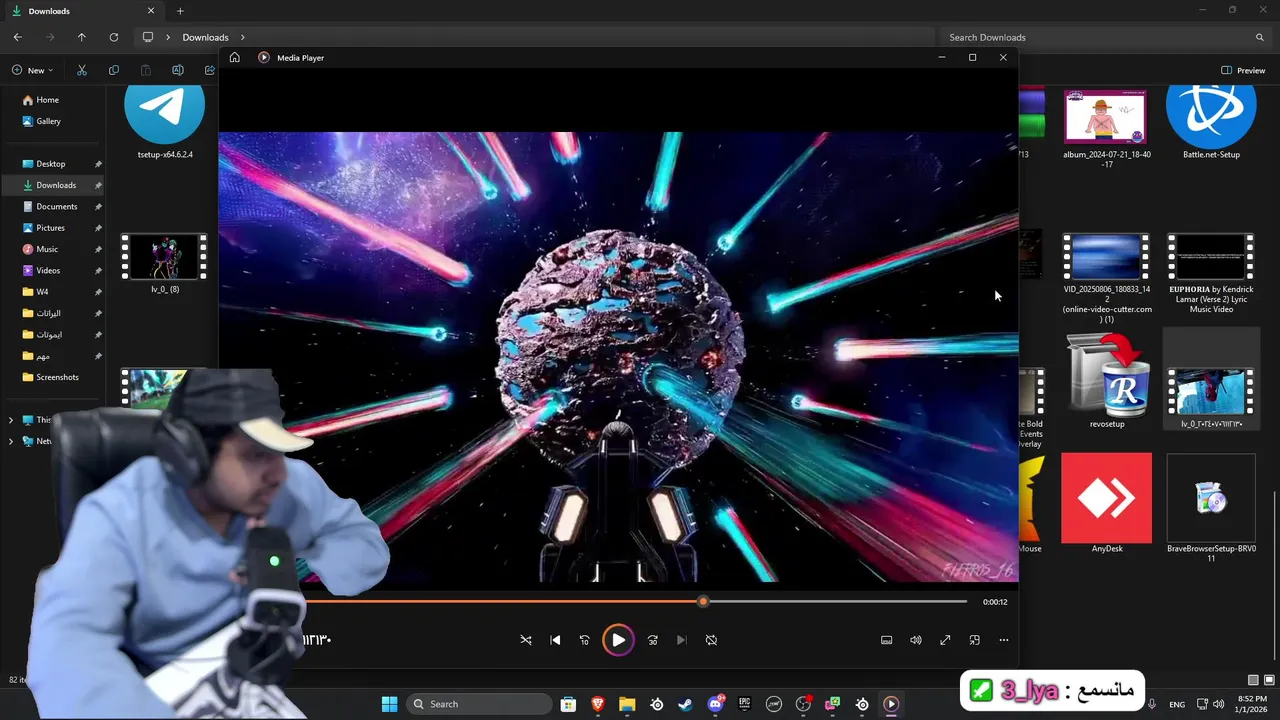Screen dimensions: 1280x720
Task: Expand the chevron before Downloads in address bar
Action: [166, 37]
